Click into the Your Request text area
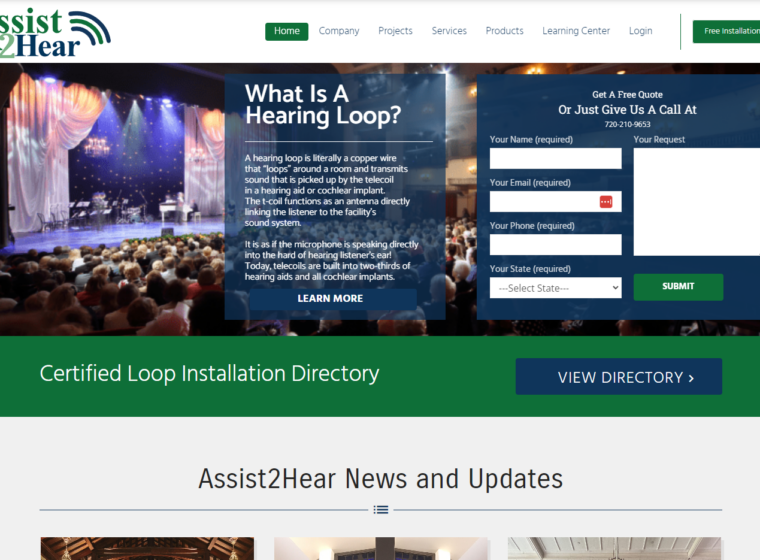The height and width of the screenshot is (560, 760). (697, 202)
